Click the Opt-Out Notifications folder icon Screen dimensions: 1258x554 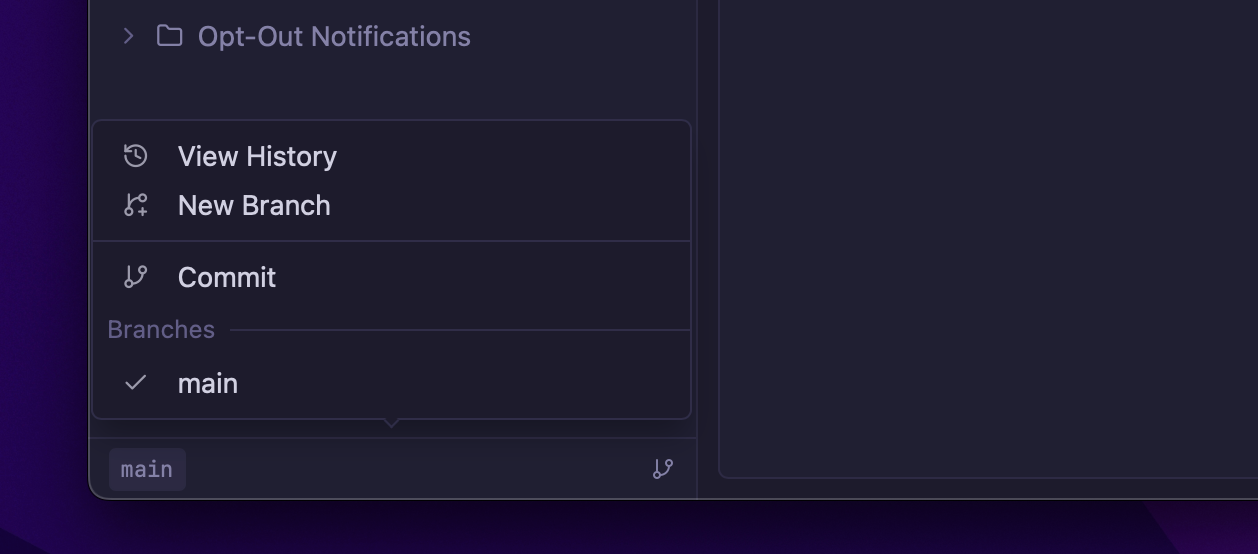[169, 37]
